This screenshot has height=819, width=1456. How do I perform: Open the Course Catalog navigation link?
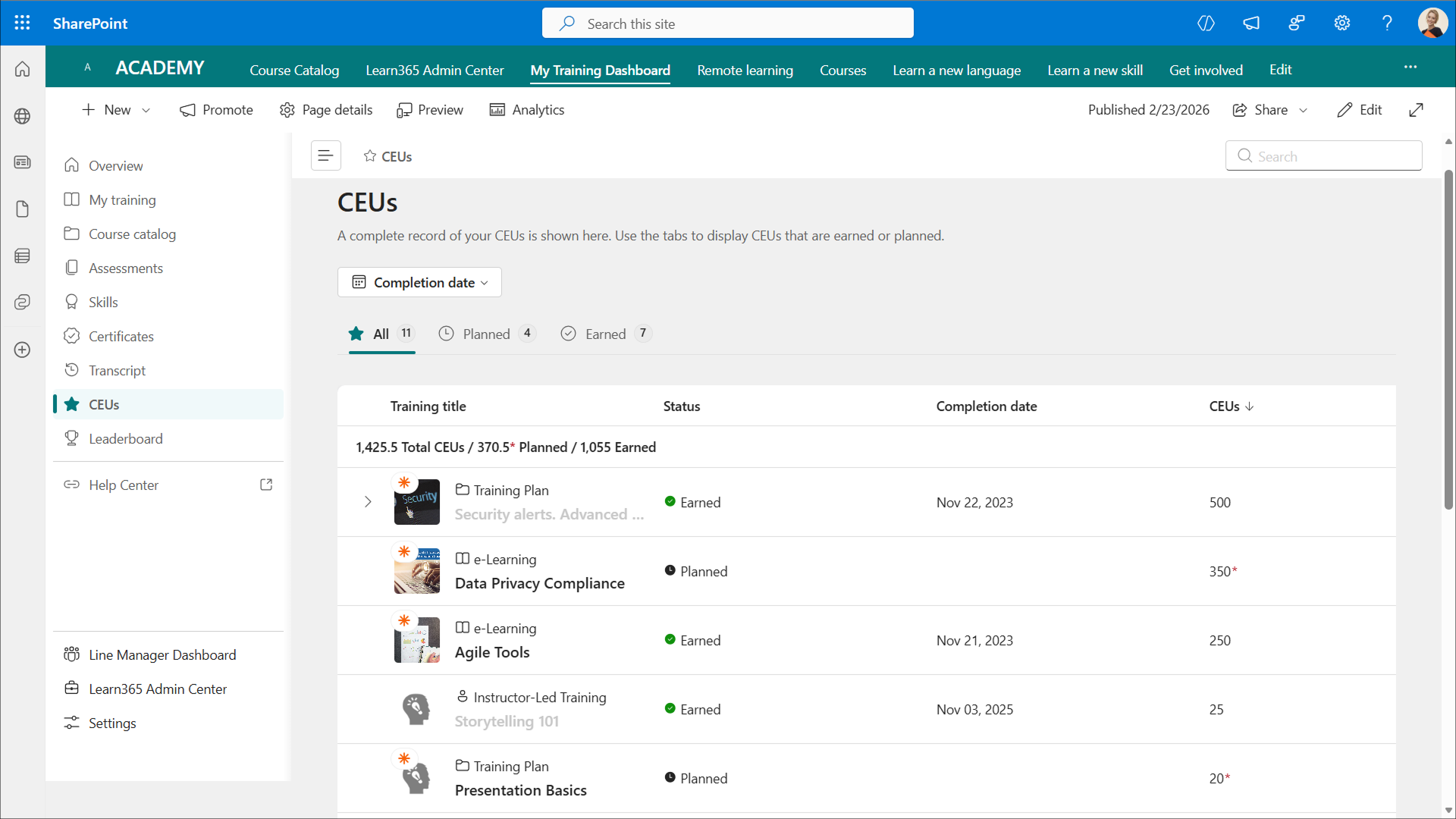click(x=294, y=70)
